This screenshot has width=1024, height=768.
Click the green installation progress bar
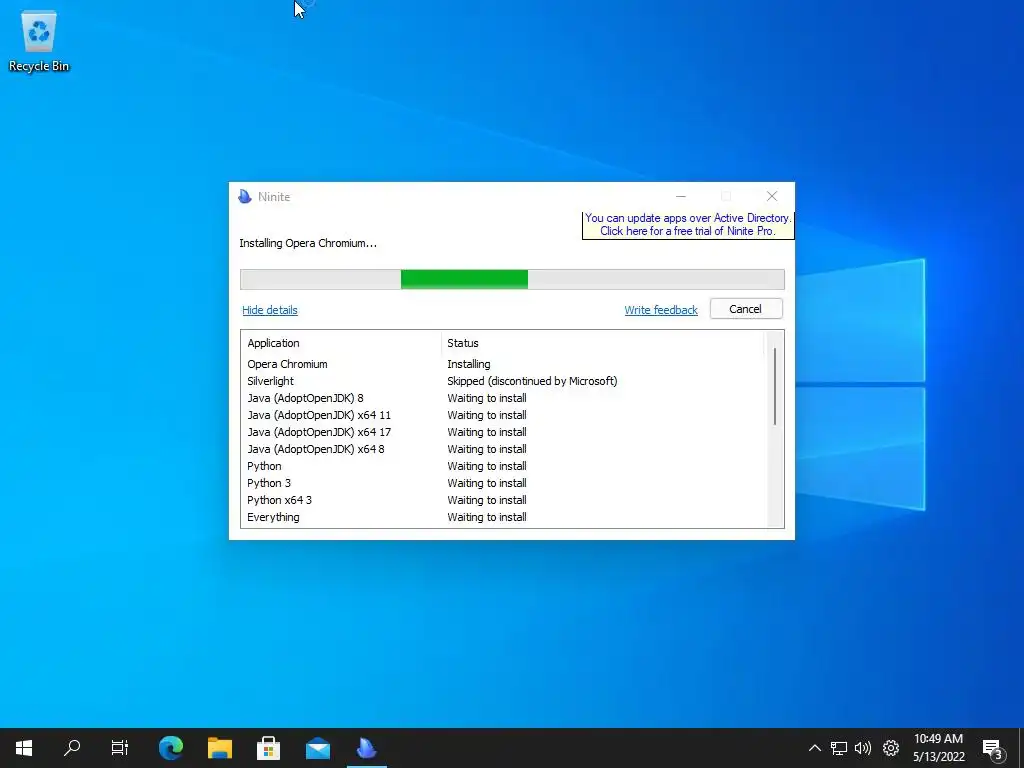[x=464, y=280]
